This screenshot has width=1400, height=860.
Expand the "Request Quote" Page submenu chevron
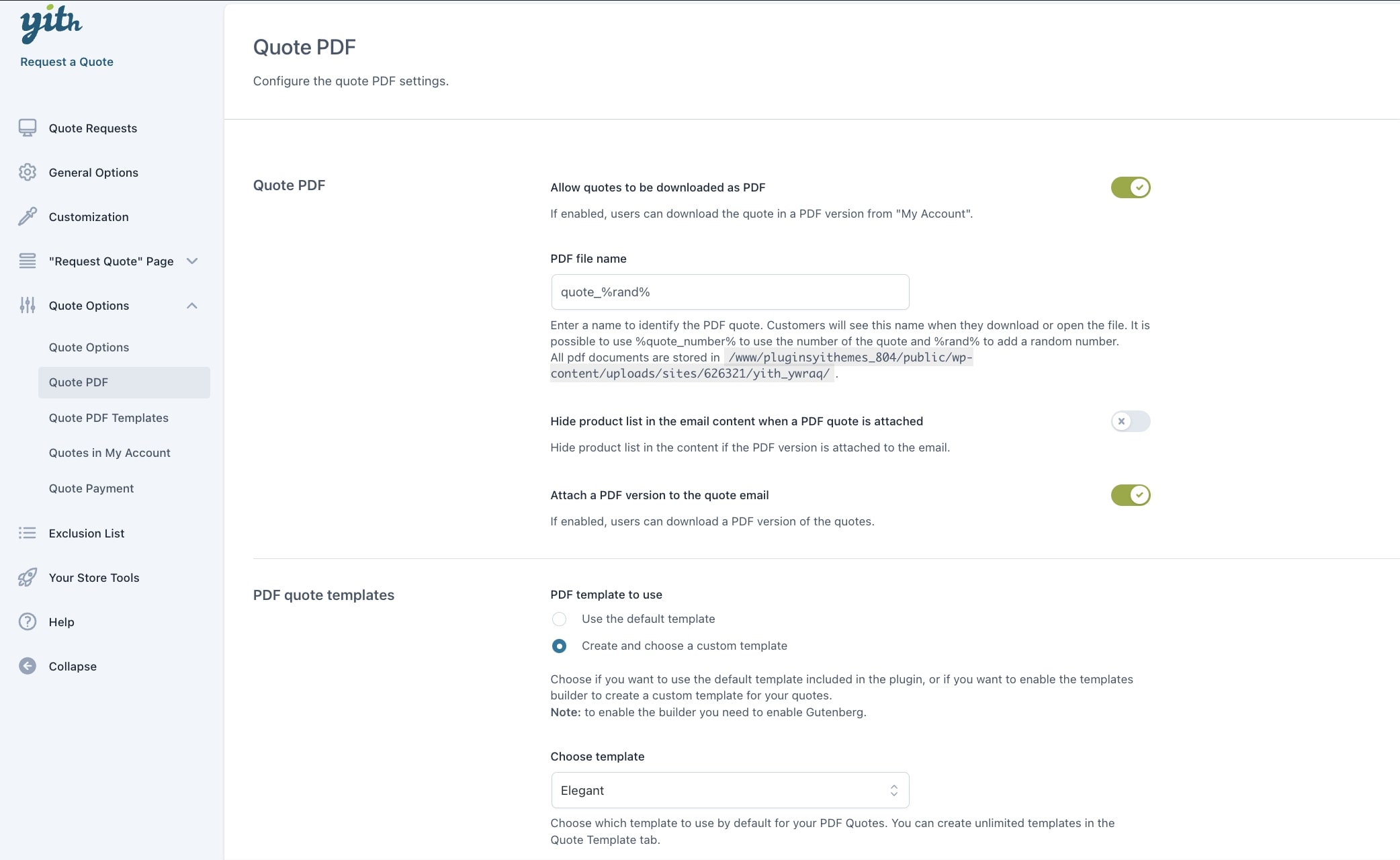[192, 261]
